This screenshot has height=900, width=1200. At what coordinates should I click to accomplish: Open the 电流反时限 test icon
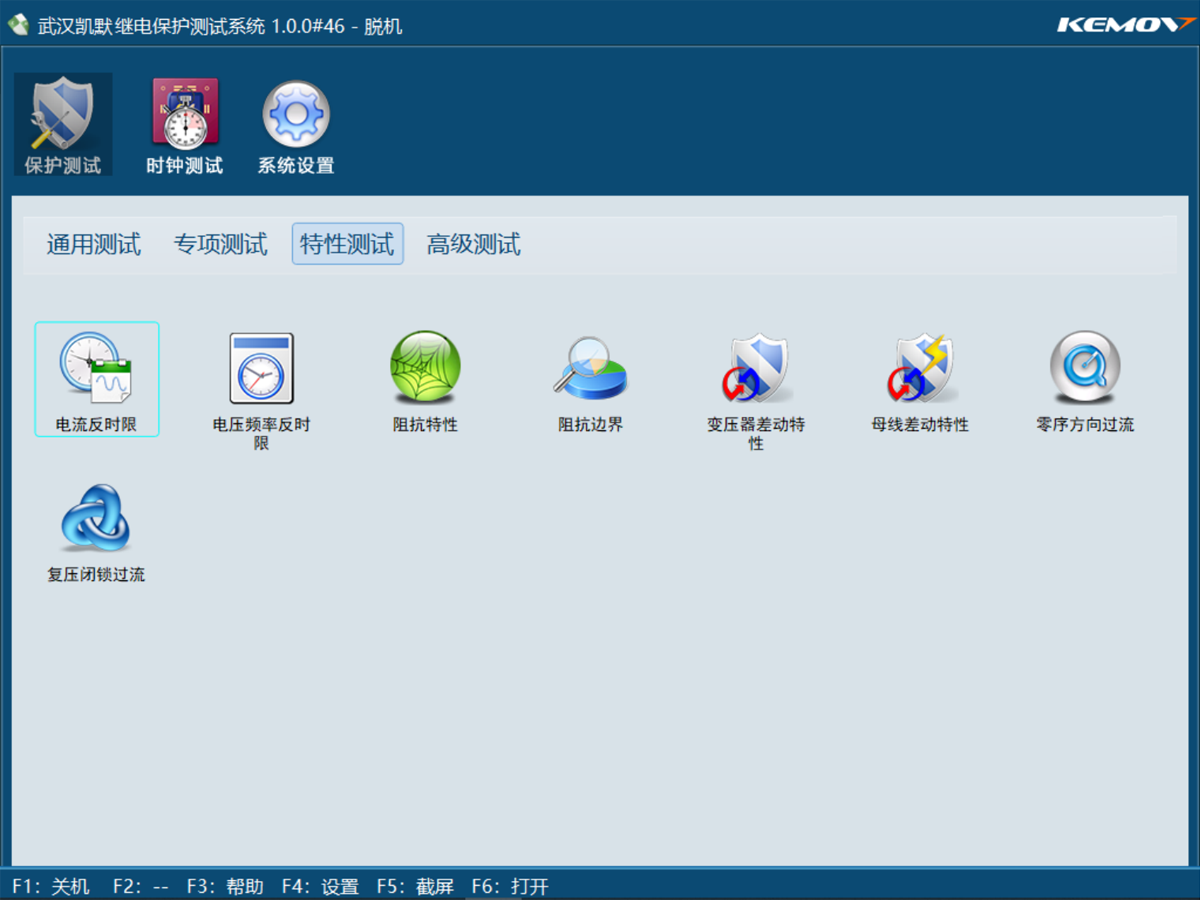(96, 368)
